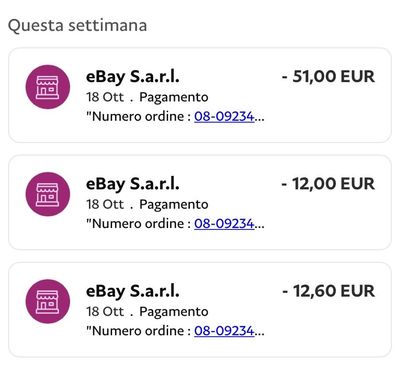Click the store icon for the 12,60 EUR payment
This screenshot has width=400, height=386.
coord(48,301)
